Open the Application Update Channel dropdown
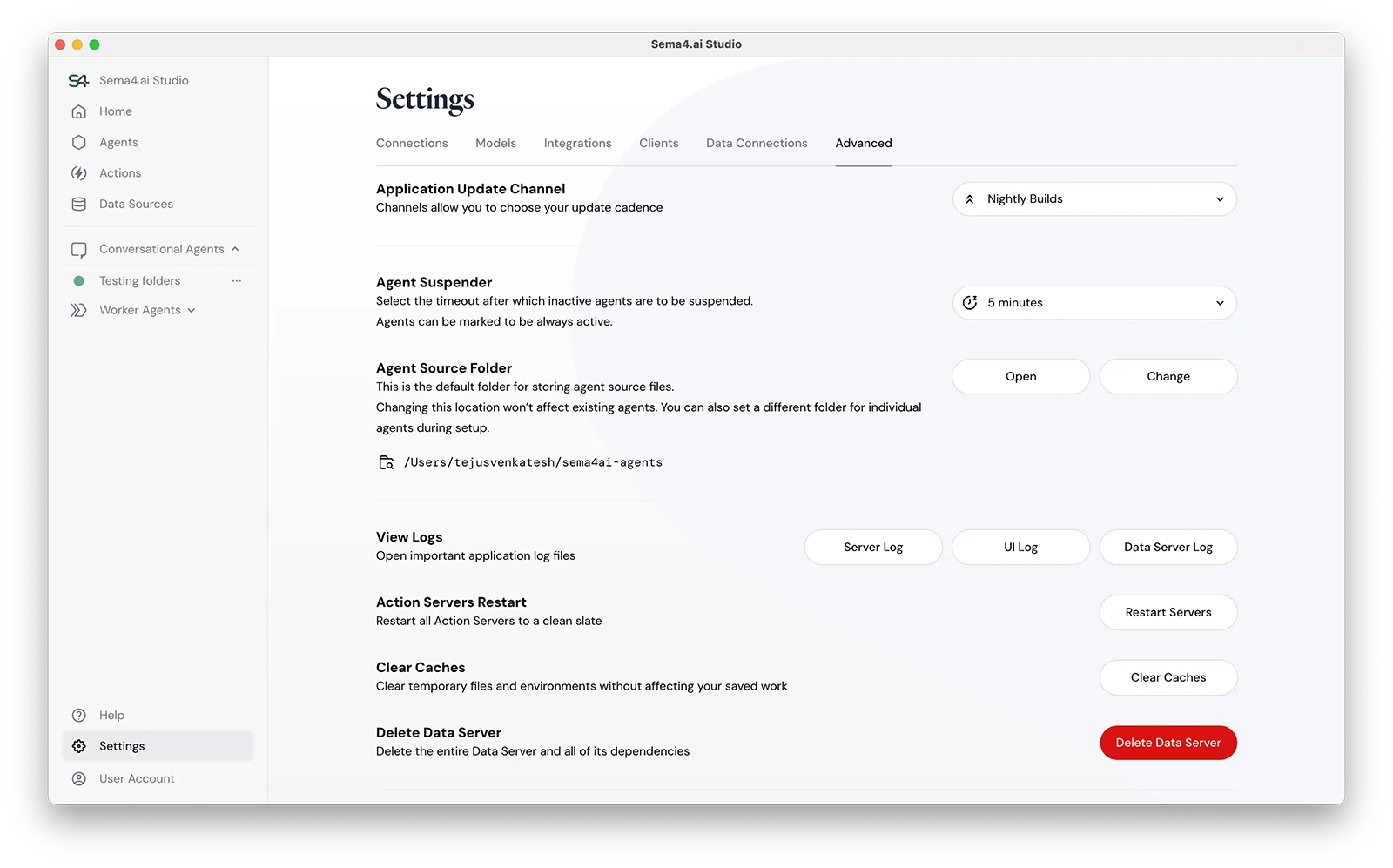 point(1094,198)
